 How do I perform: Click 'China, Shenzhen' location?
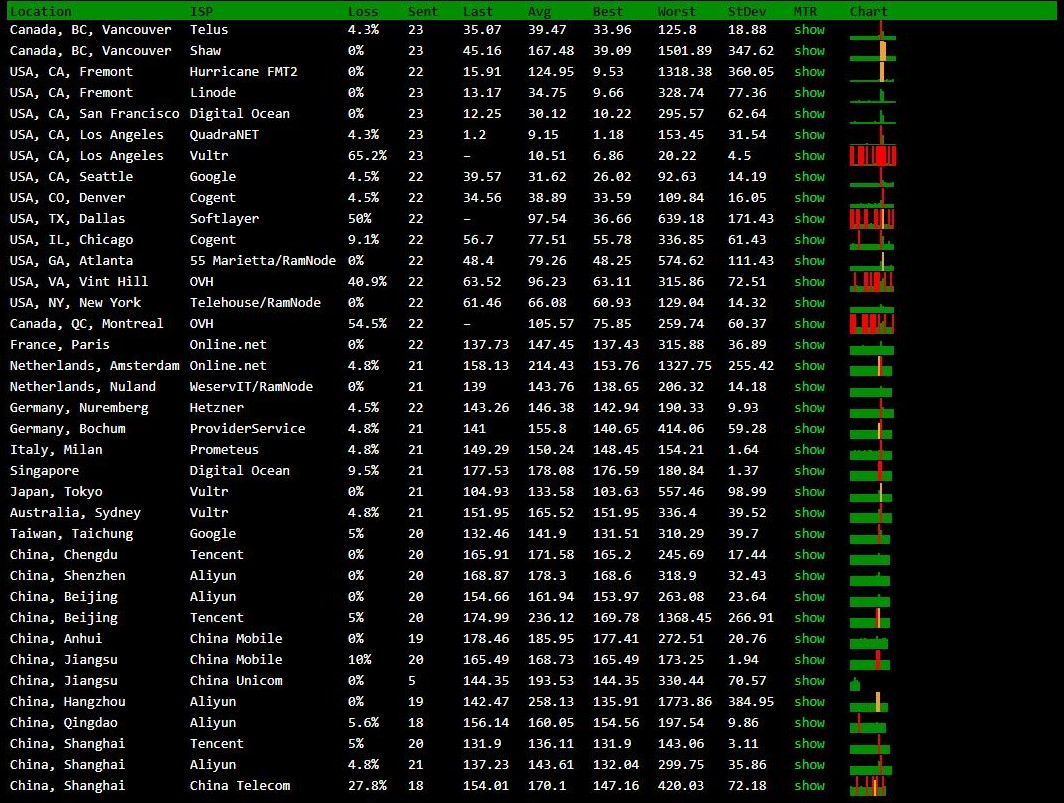tap(67, 576)
